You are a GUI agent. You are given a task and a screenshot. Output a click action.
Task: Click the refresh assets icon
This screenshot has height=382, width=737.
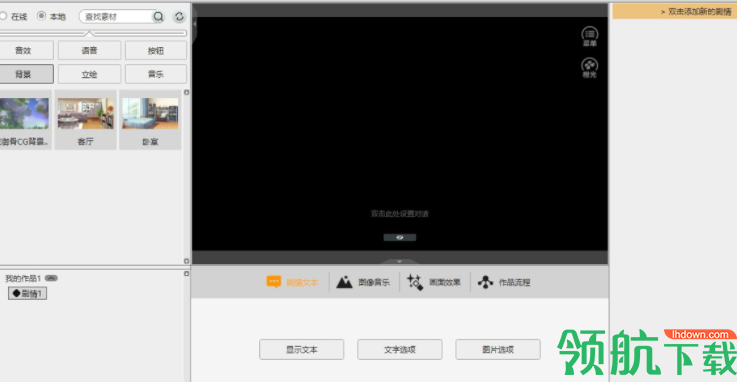pyautogui.click(x=179, y=16)
